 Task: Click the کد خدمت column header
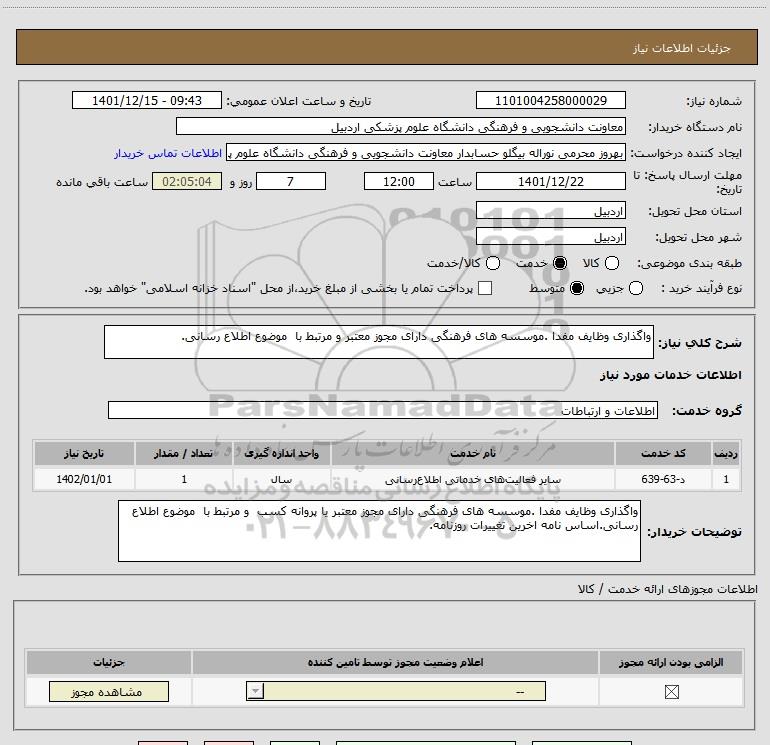[x=663, y=453]
